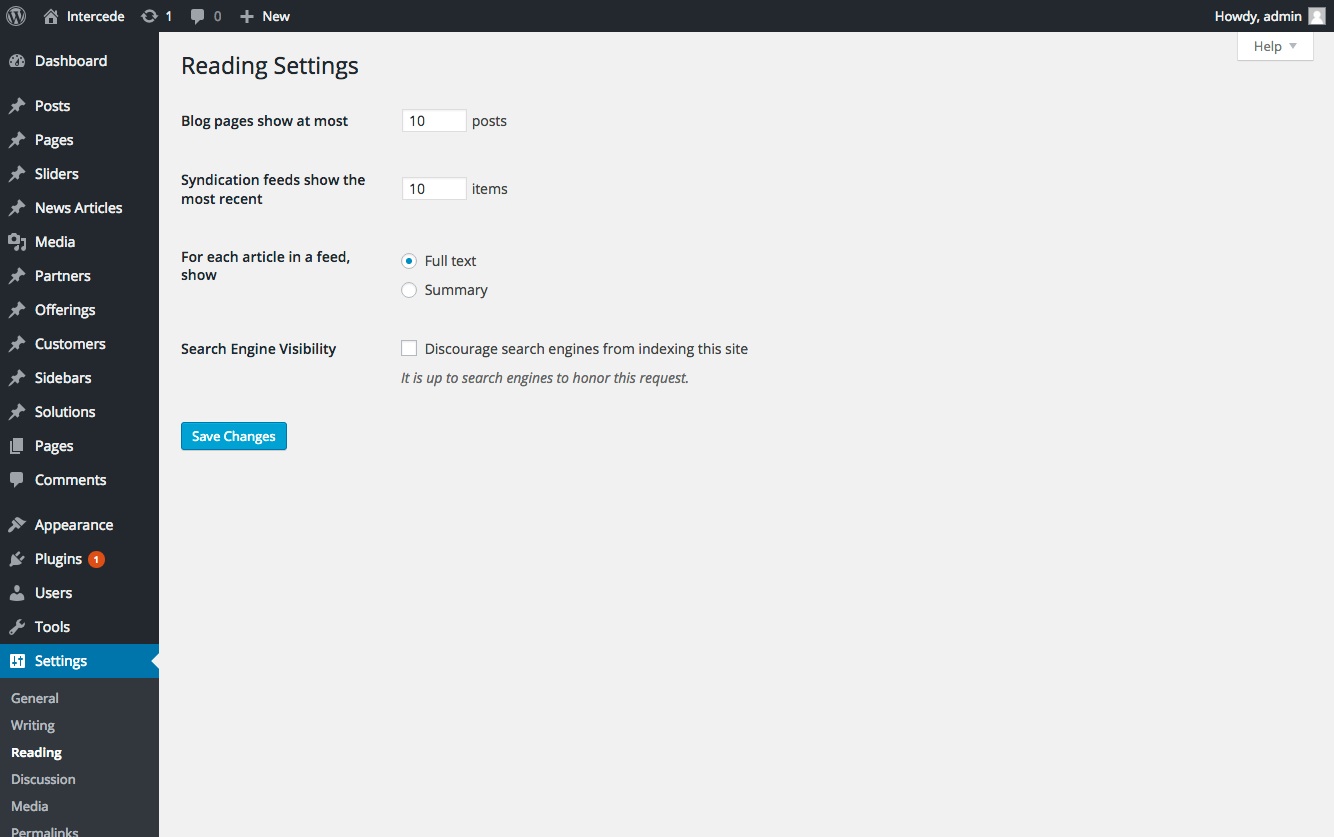
Task: Open the WordPress logo menu
Action: (16, 16)
